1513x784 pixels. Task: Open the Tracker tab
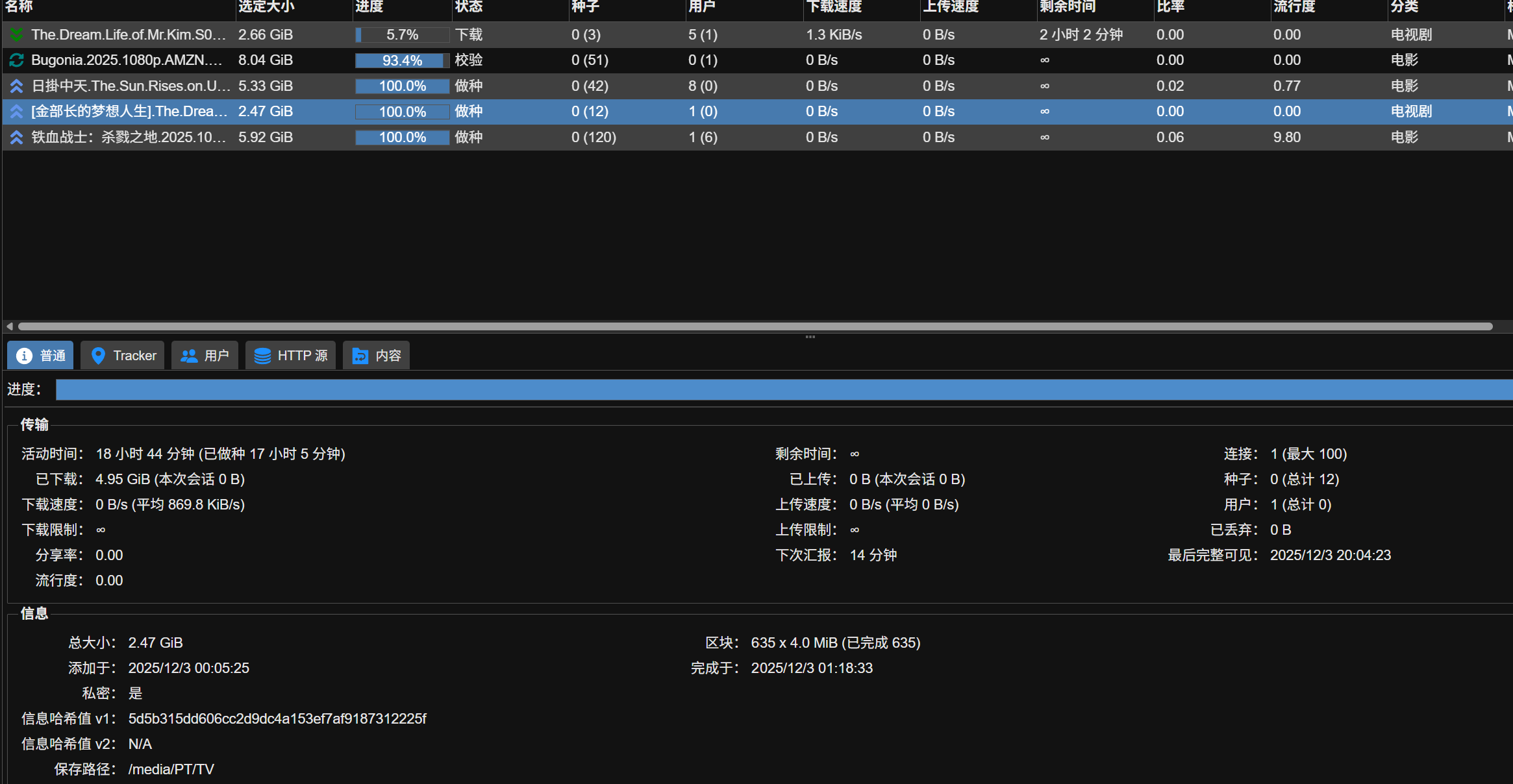pyautogui.click(x=123, y=356)
